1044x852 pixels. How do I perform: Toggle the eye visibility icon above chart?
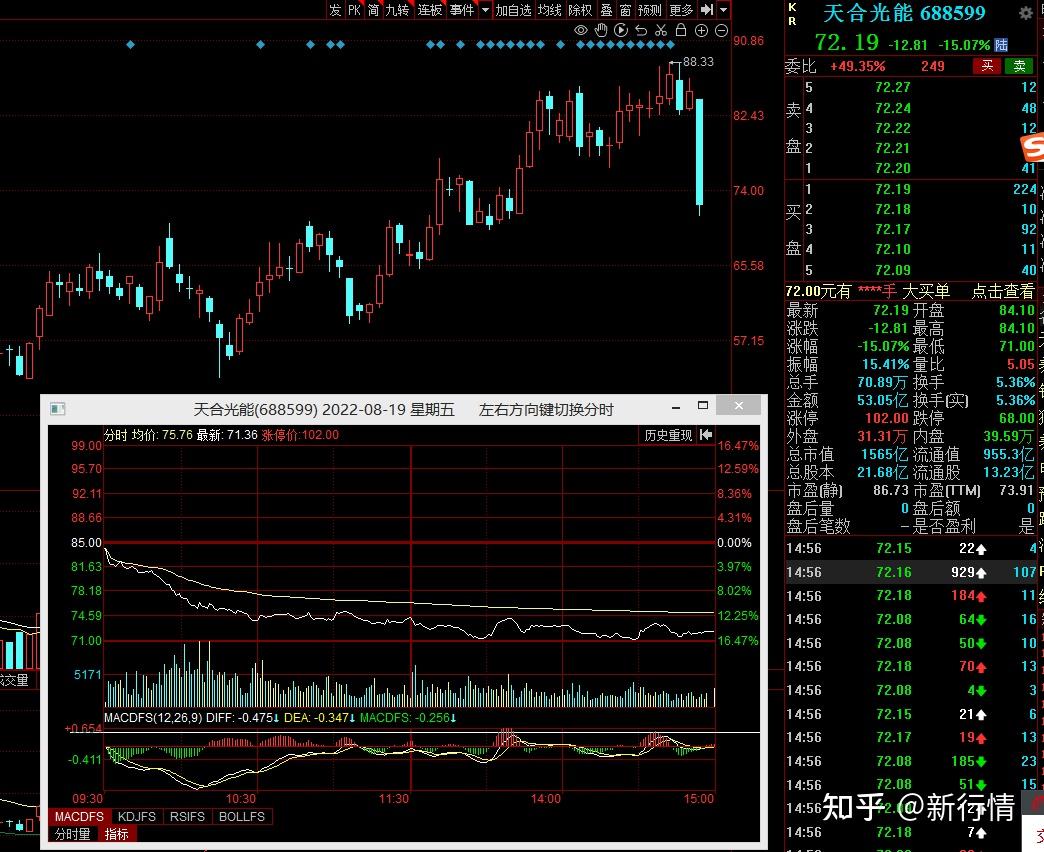click(581, 31)
